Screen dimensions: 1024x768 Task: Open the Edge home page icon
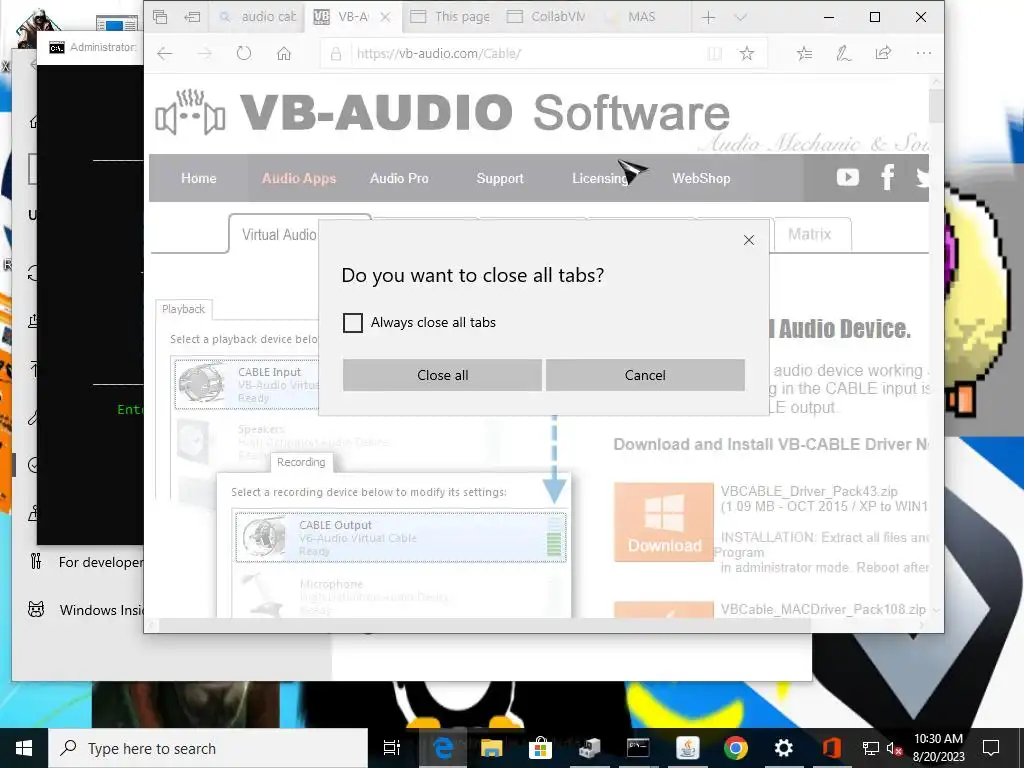point(283,54)
